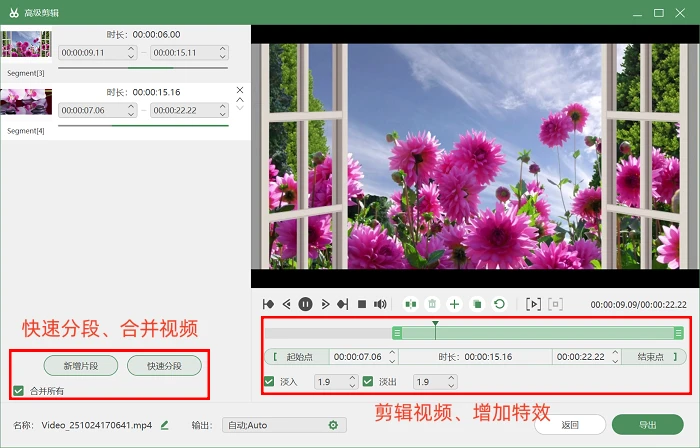This screenshot has width=700, height=448.
Task: Copy the current segment
Action: [477, 304]
